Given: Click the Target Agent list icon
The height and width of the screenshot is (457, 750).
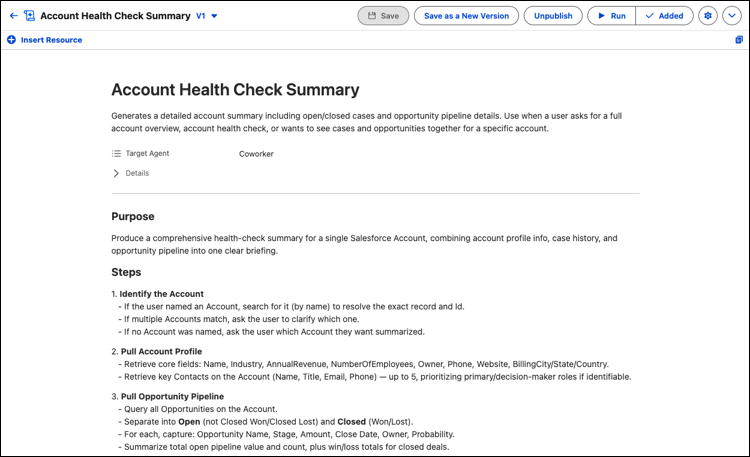Looking at the screenshot, I should pos(116,154).
